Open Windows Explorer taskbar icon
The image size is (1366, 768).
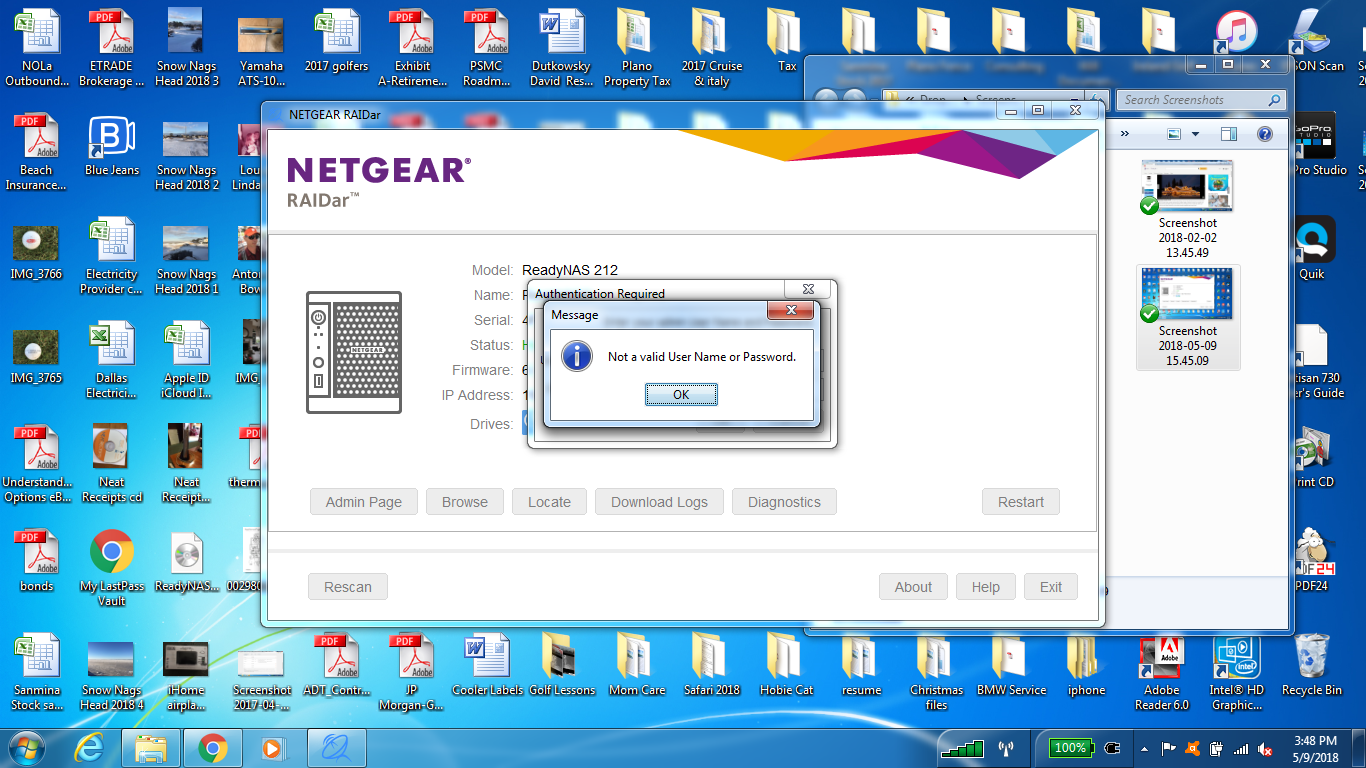click(x=151, y=748)
